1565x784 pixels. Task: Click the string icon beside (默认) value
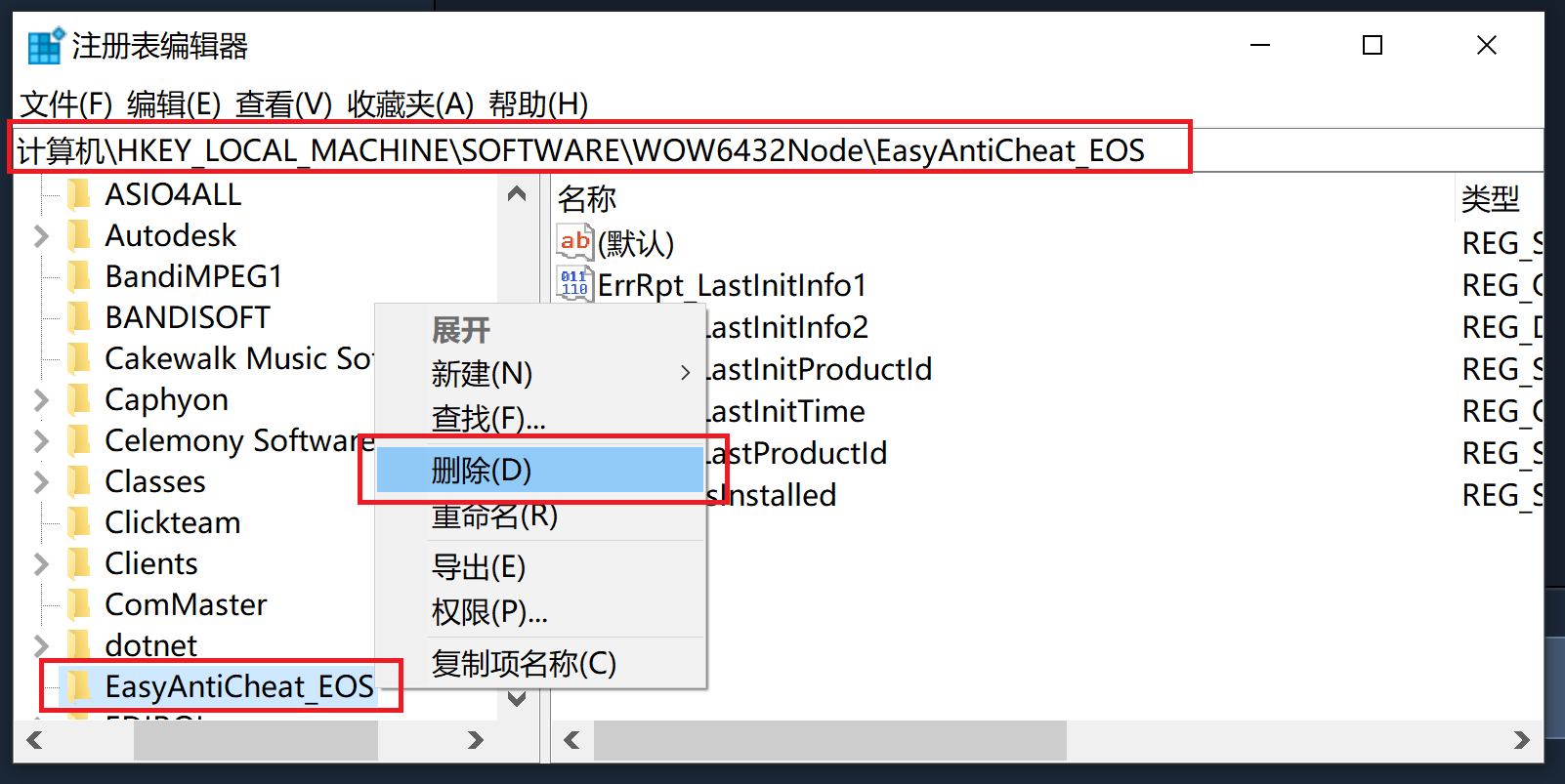[x=575, y=242]
